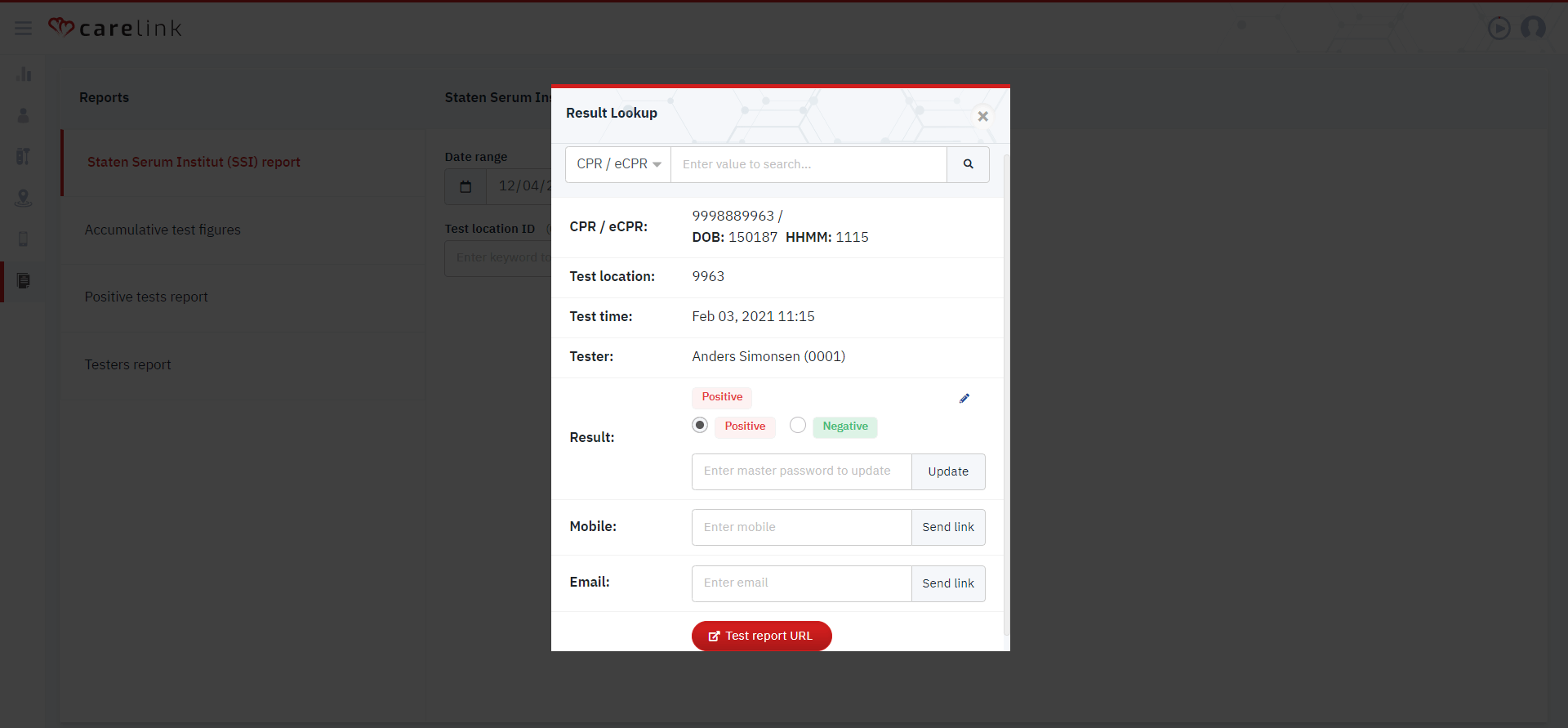Click the user profile avatar icon
This screenshot has height=728, width=1568.
[x=1533, y=28]
